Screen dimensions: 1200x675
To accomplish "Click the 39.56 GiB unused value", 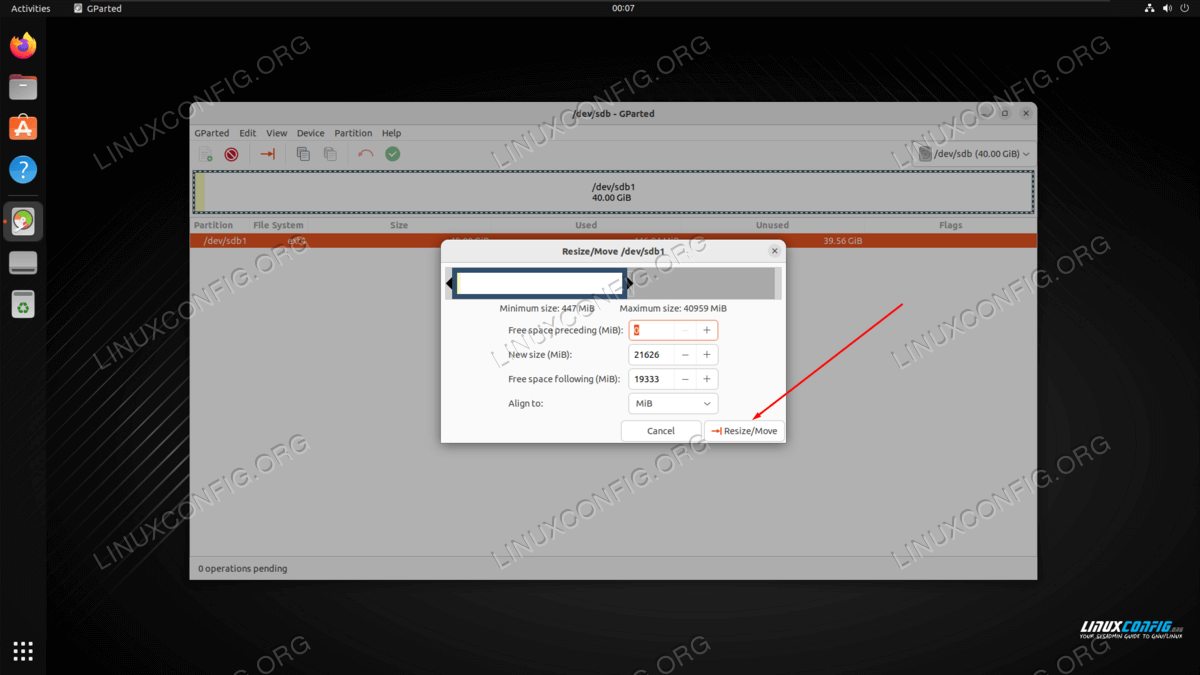I will coord(844,241).
